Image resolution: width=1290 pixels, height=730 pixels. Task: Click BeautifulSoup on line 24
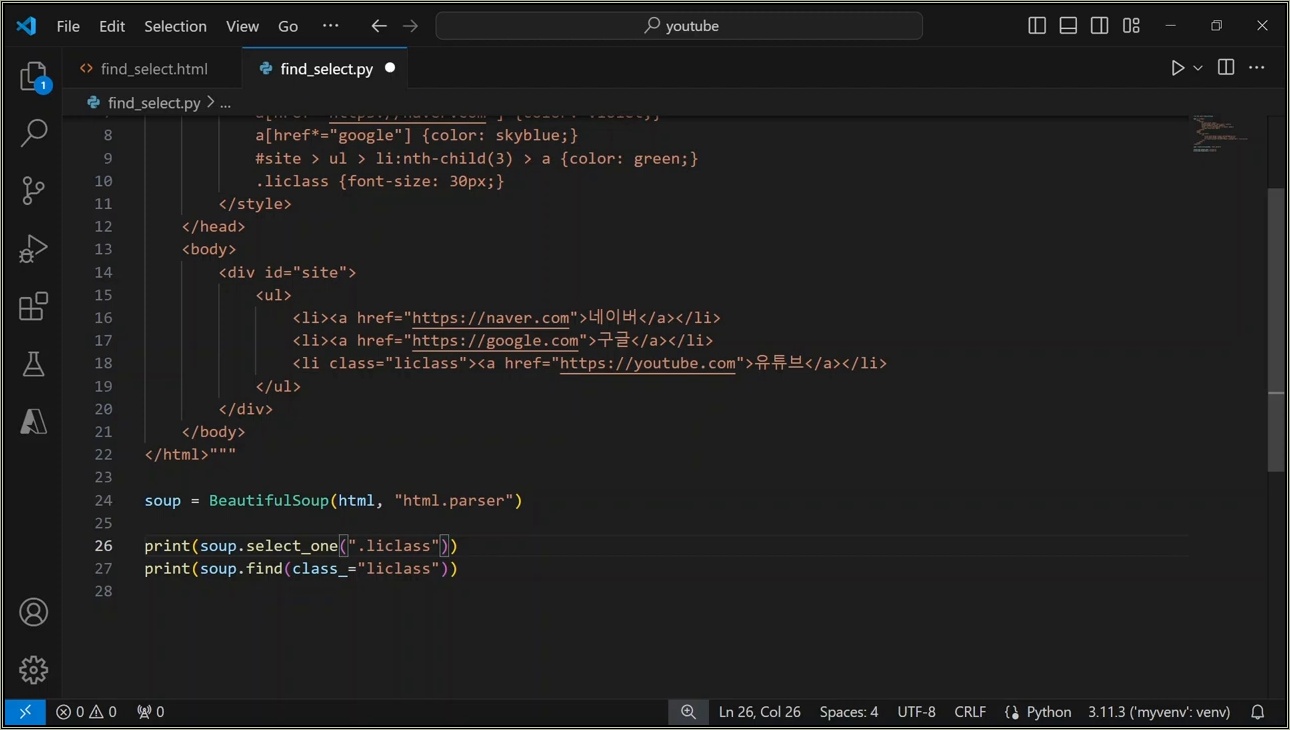[268, 500]
